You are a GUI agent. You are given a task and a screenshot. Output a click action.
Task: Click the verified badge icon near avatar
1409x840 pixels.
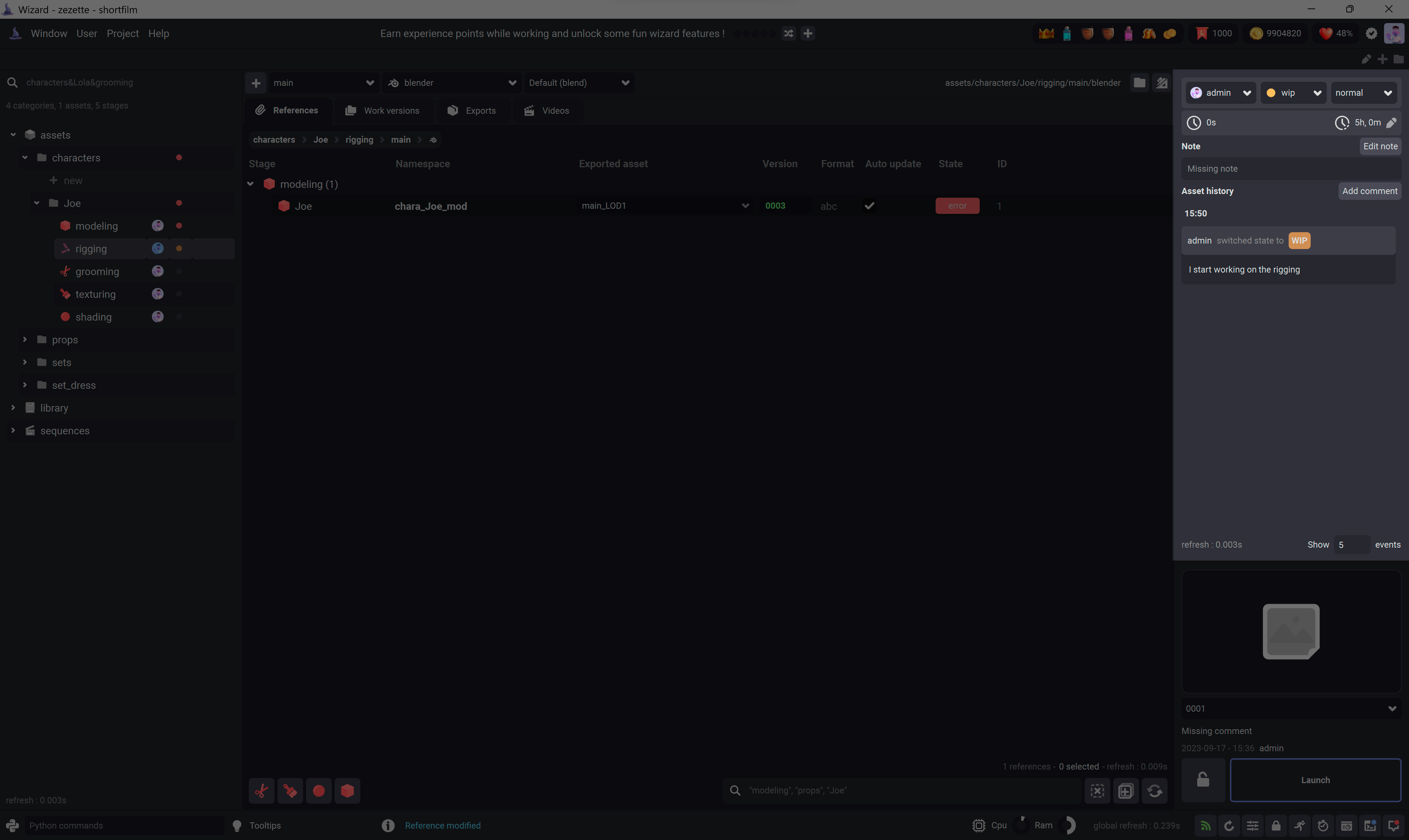(x=1371, y=33)
